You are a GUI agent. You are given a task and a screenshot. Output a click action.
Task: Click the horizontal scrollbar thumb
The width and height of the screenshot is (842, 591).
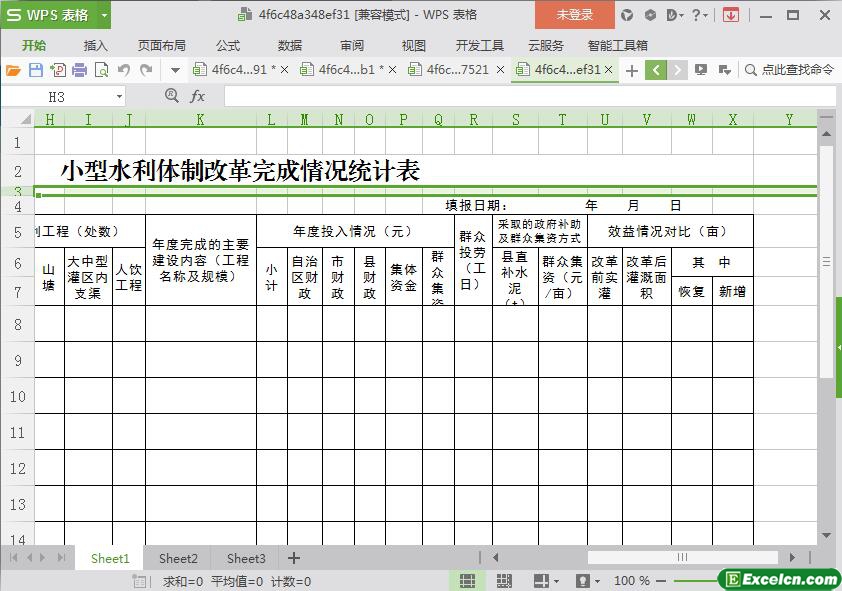(681, 558)
